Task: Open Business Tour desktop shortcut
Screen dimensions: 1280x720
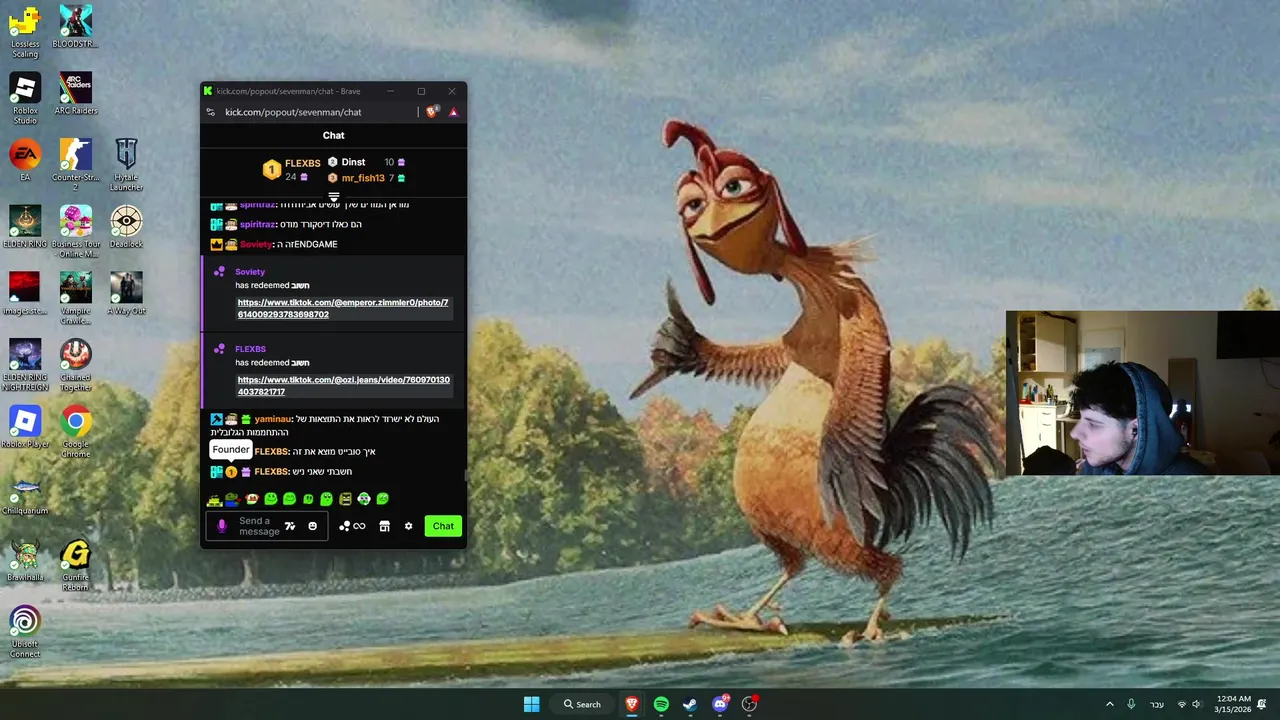Action: 75,232
